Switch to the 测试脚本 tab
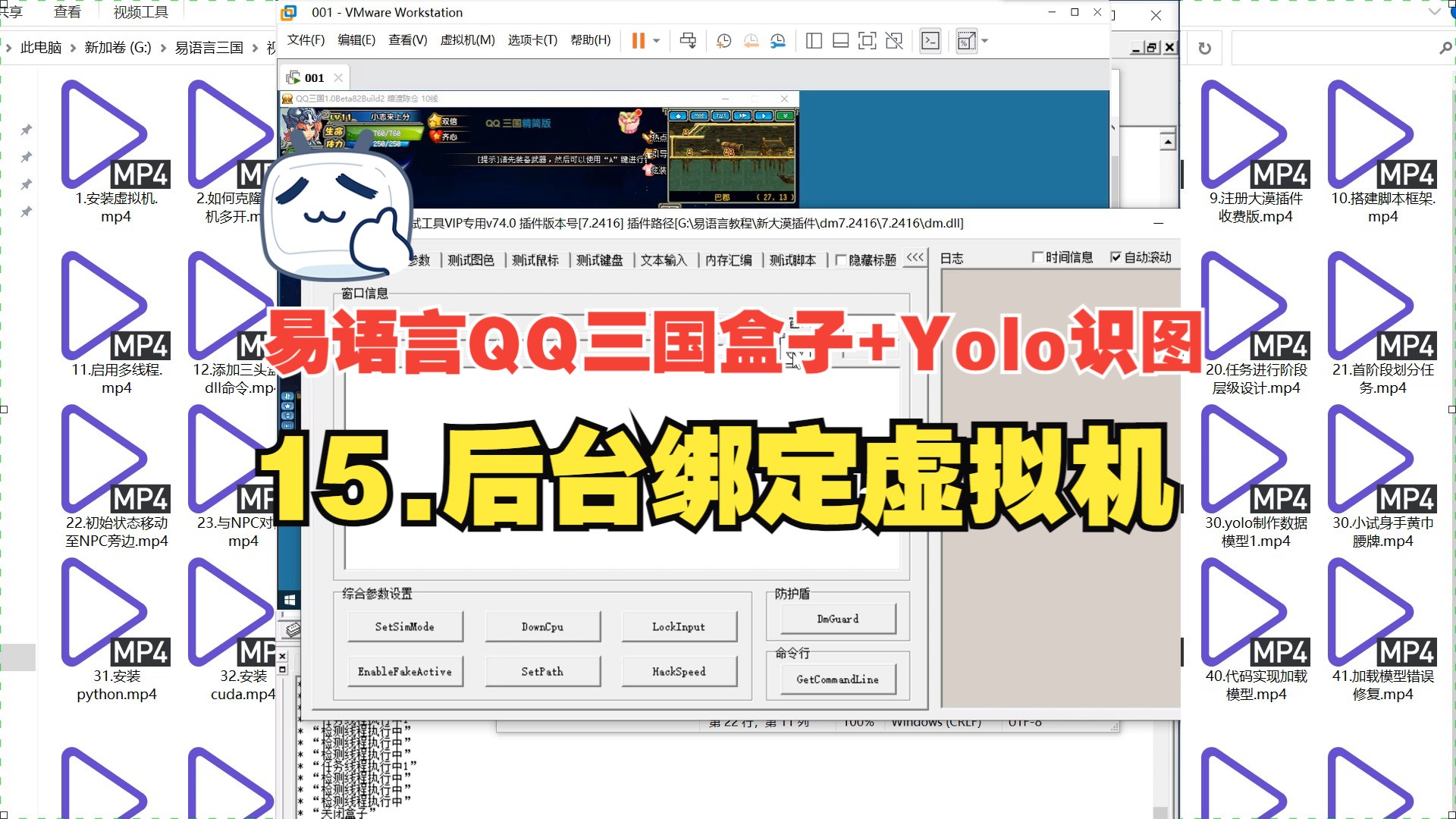 792,260
